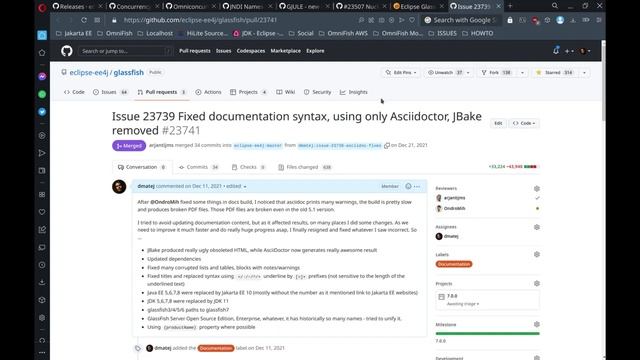Open the Jakarta EE bookmarks folder

coord(74,33)
